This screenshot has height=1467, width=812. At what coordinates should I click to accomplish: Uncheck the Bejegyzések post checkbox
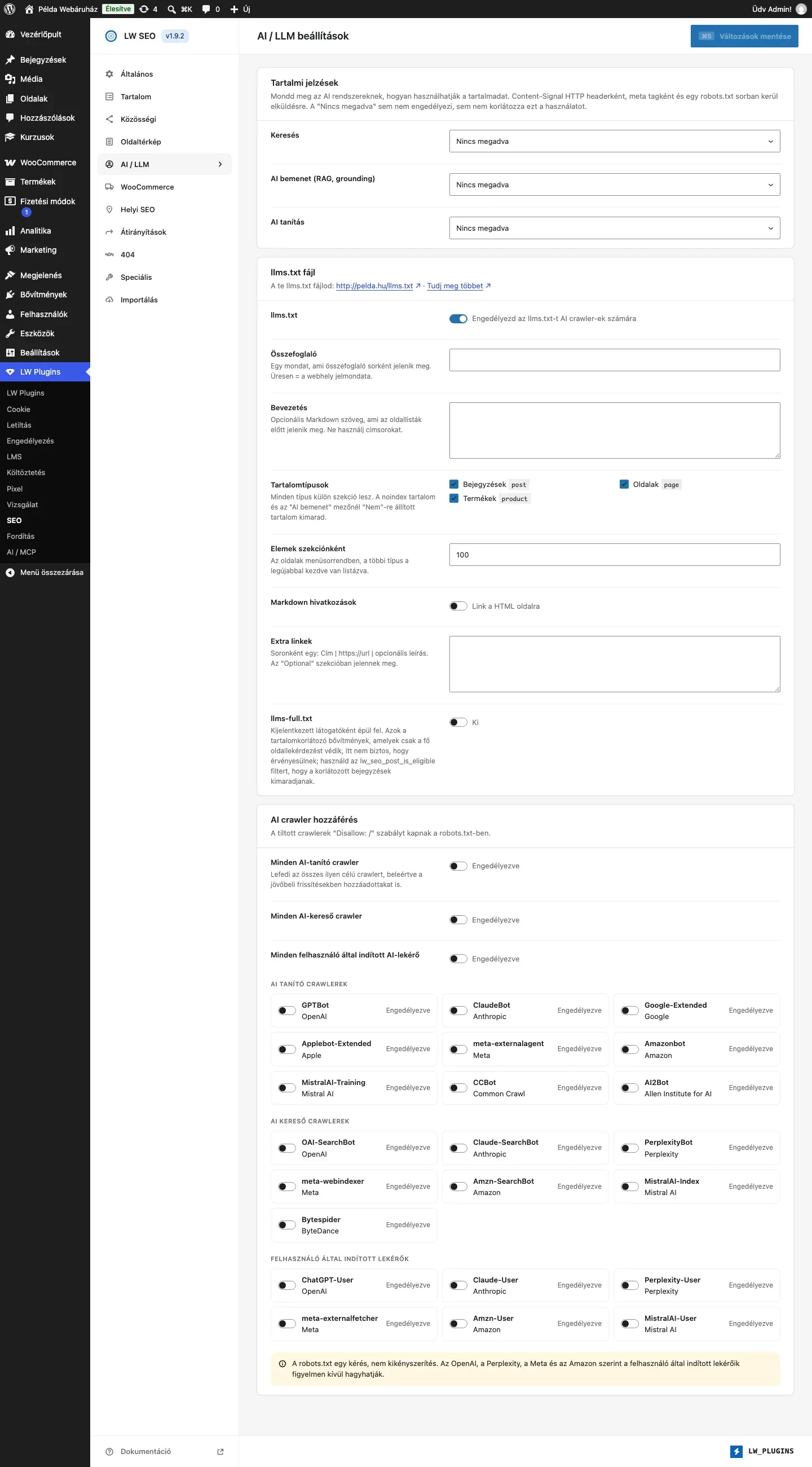coord(454,485)
